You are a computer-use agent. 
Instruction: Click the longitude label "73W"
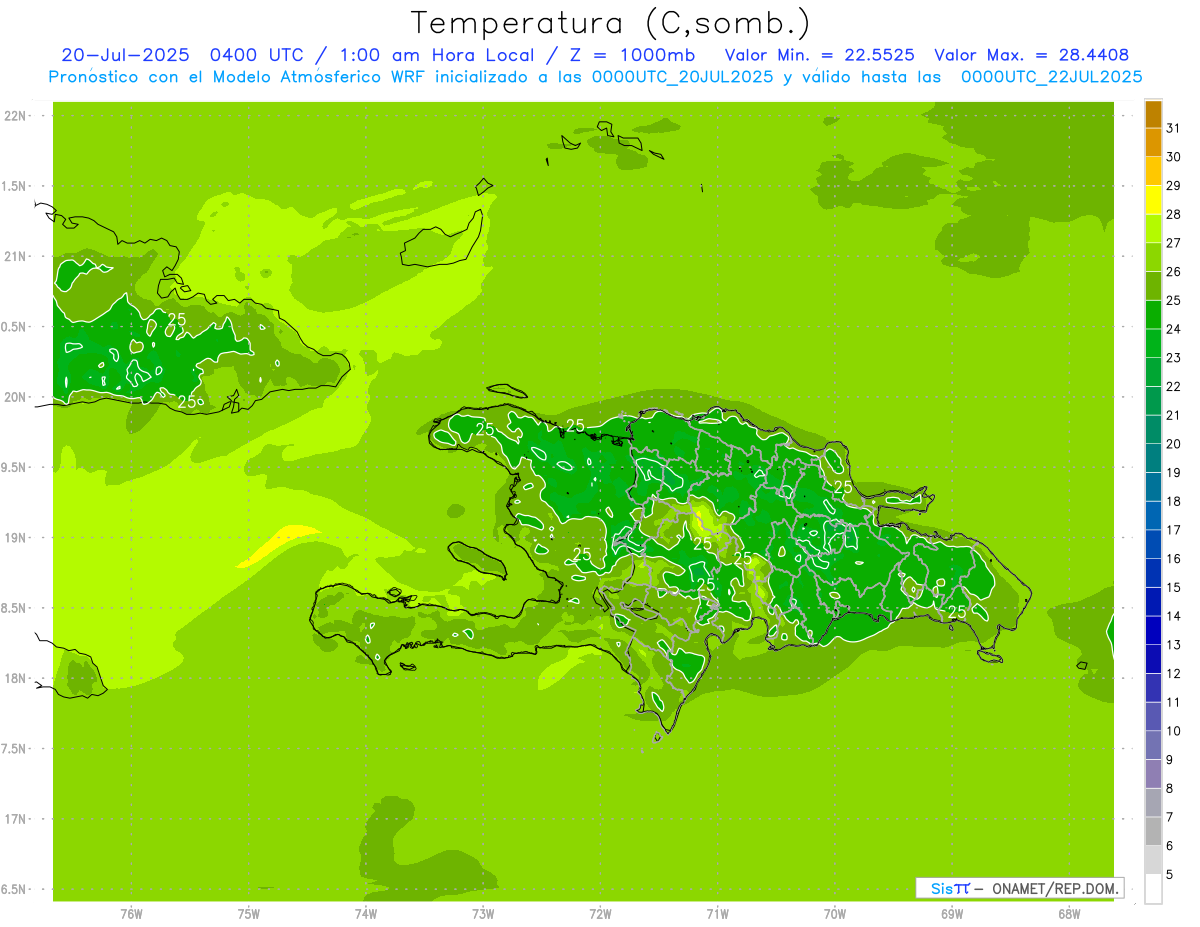(483, 914)
